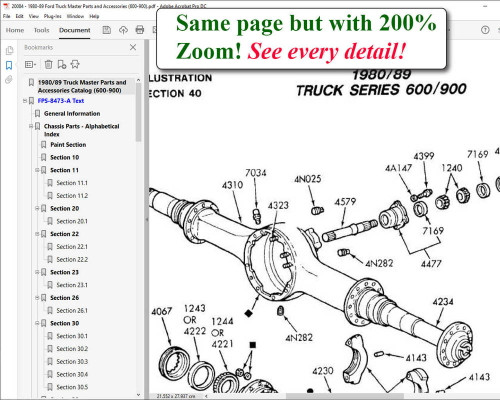This screenshot has width=500, height=400.
Task: Open 1980/89 Truck Master Parts bookmark
Action: coord(82,86)
